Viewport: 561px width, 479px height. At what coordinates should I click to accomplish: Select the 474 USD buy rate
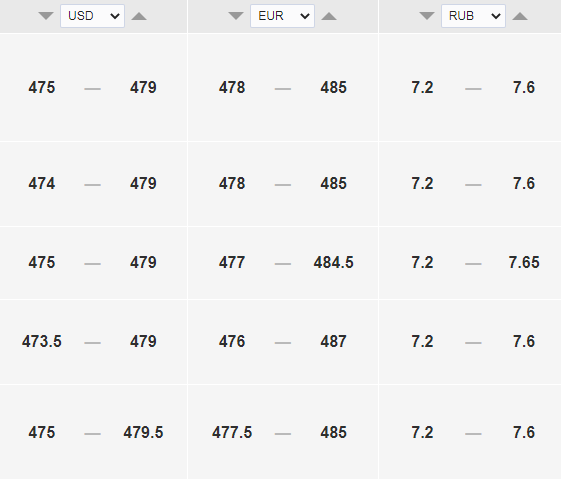click(42, 183)
